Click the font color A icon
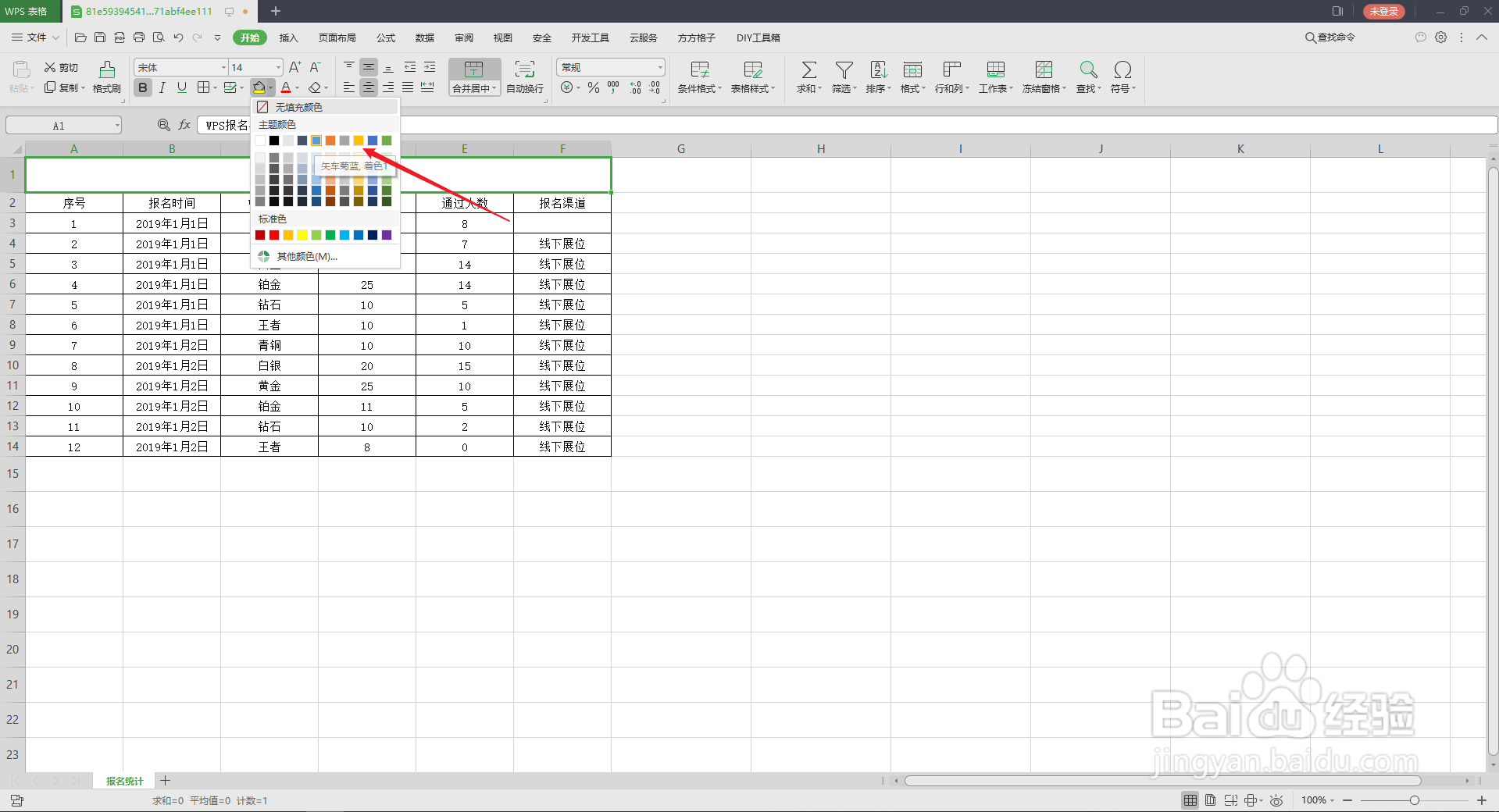The height and width of the screenshot is (812, 1499). pyautogui.click(x=286, y=87)
